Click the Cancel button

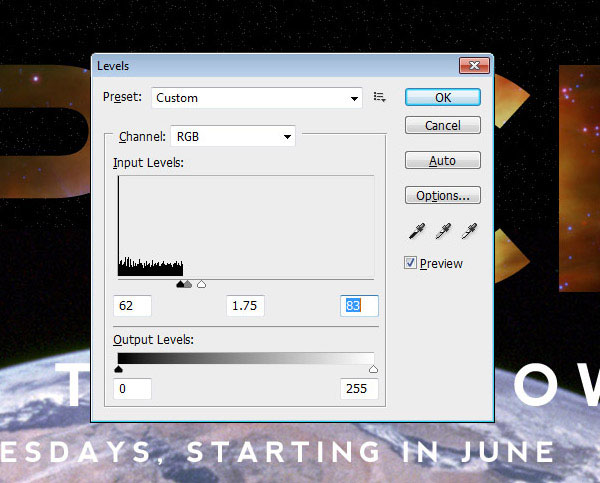[443, 125]
